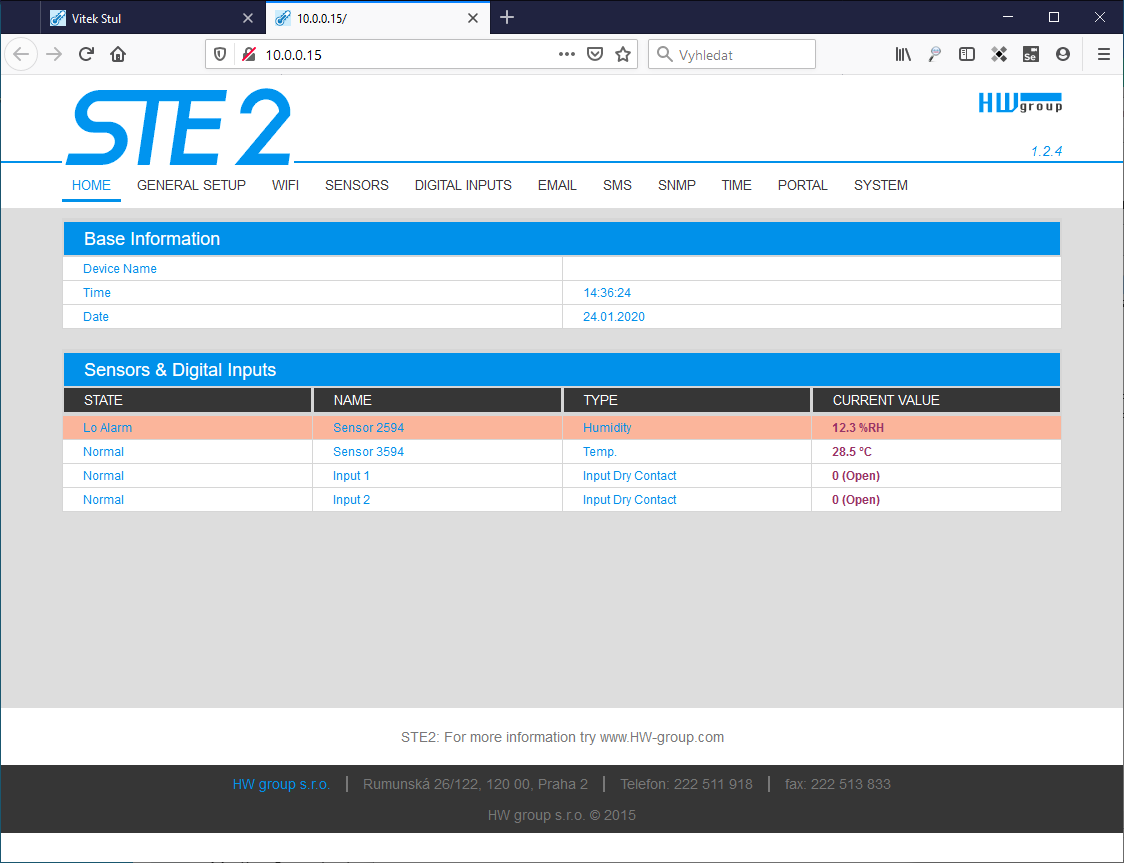Show connection info via insecure lock icon
This screenshot has height=863, width=1124.
(249, 54)
